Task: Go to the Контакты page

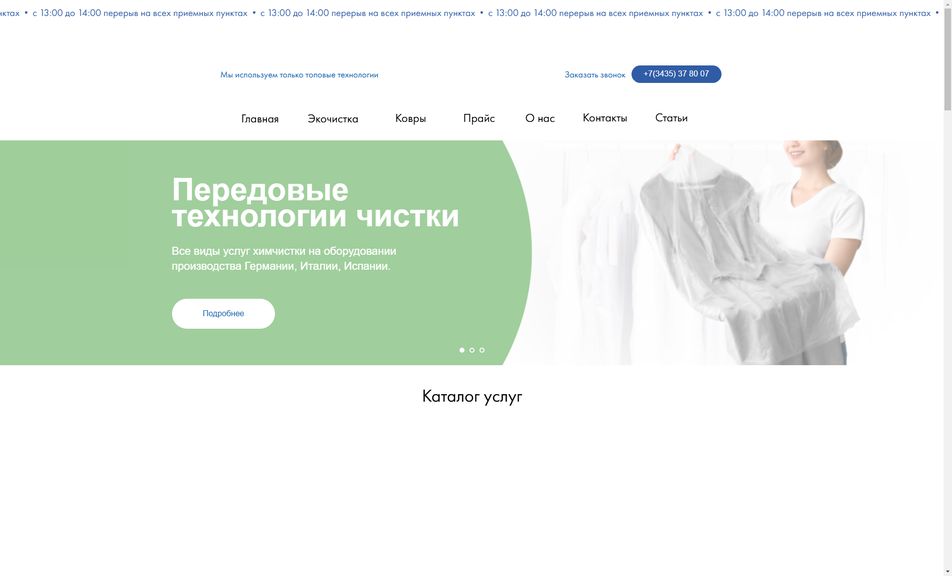Action: tap(605, 118)
